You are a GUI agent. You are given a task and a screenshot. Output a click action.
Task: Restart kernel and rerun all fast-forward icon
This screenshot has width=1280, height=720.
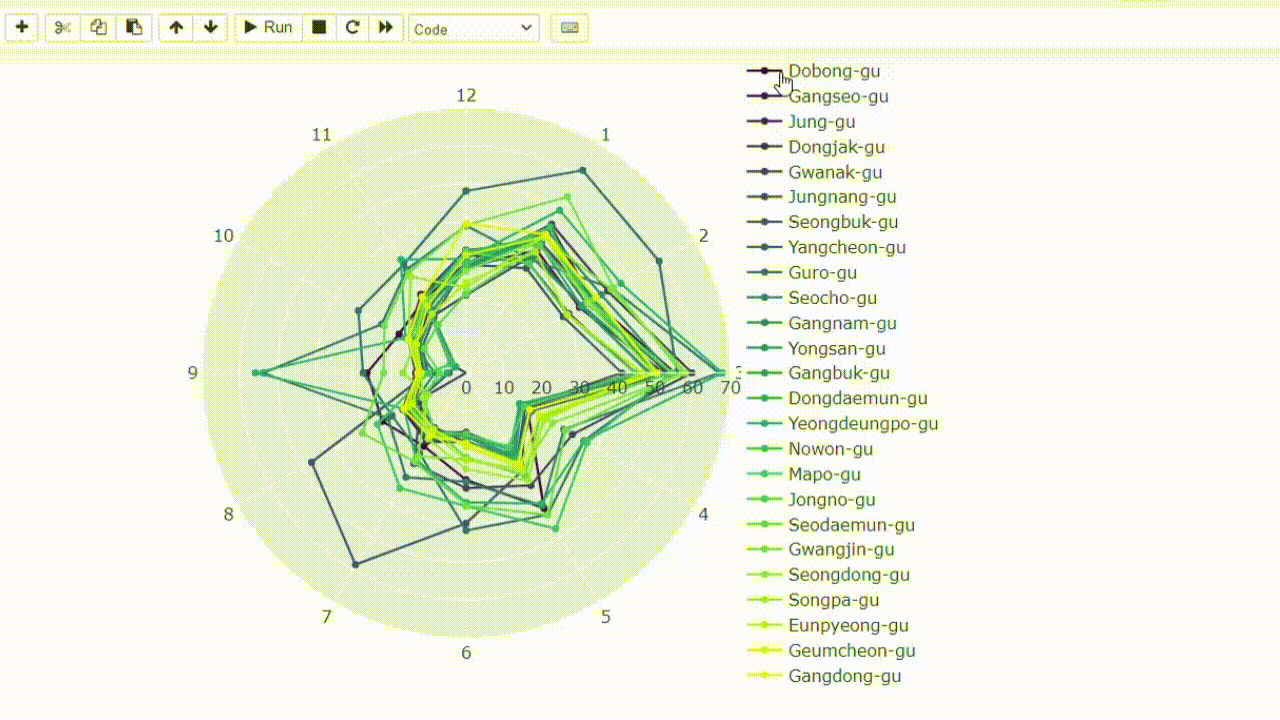tap(385, 27)
